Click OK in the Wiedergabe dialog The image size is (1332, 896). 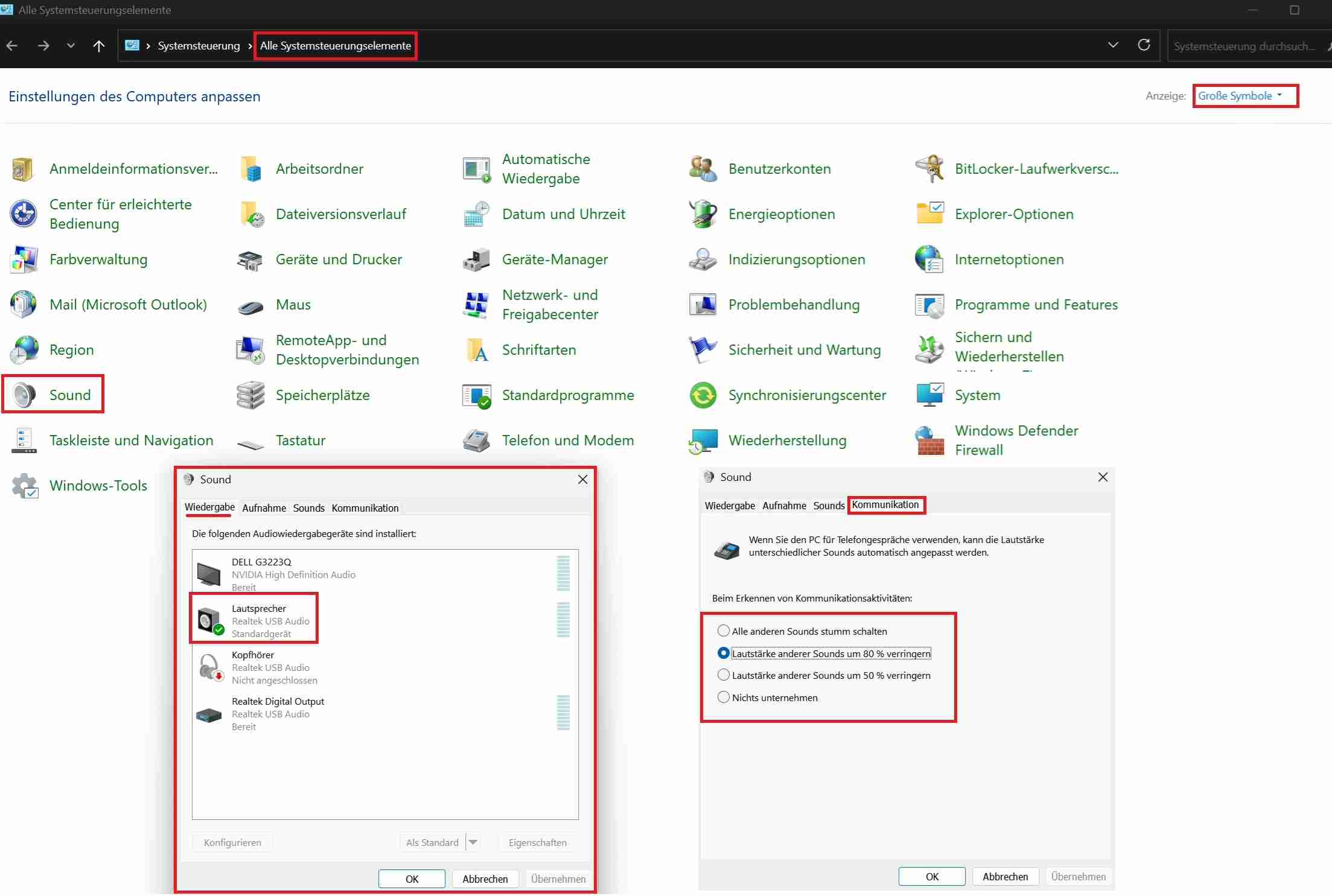tap(412, 879)
